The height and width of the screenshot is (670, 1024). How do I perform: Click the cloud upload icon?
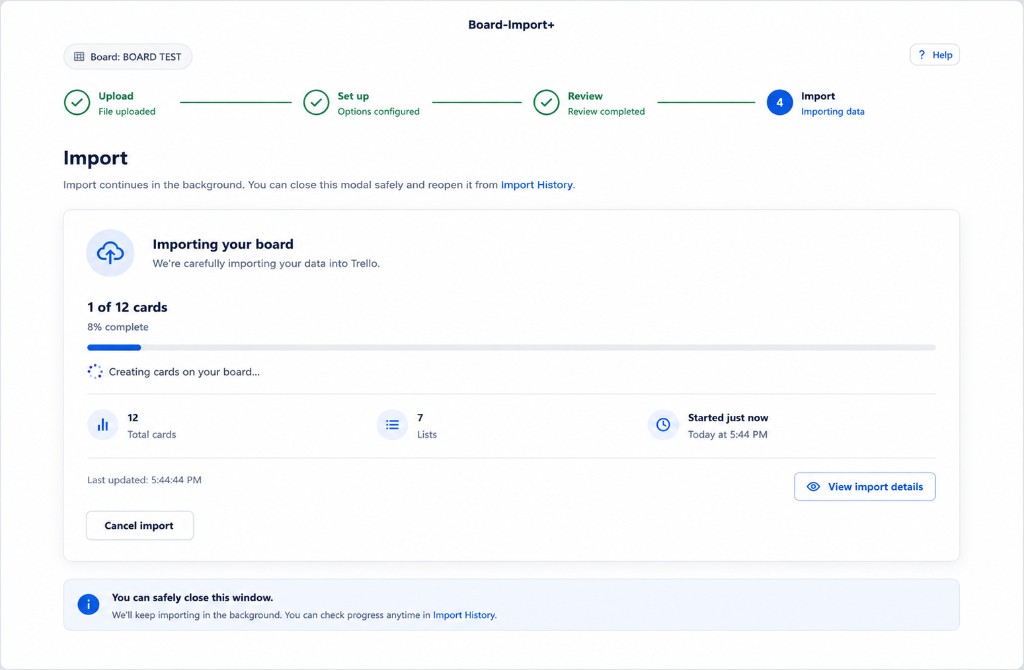[x=110, y=253]
